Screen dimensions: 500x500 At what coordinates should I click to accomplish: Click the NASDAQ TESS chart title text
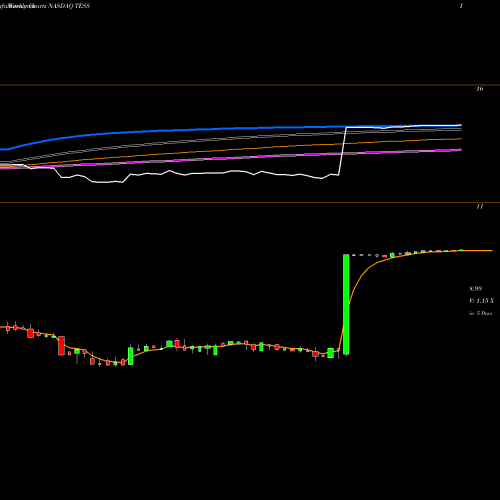pyautogui.click(x=69, y=6)
